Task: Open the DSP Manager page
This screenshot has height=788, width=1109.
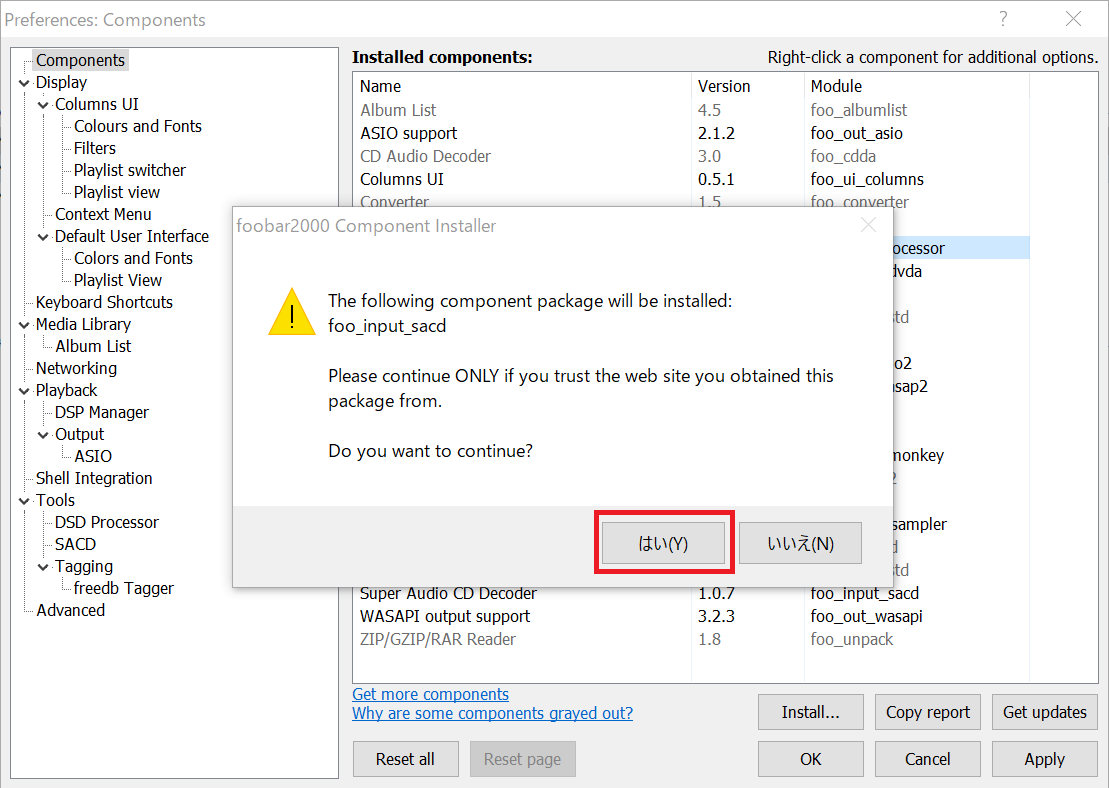Action: 102,412
